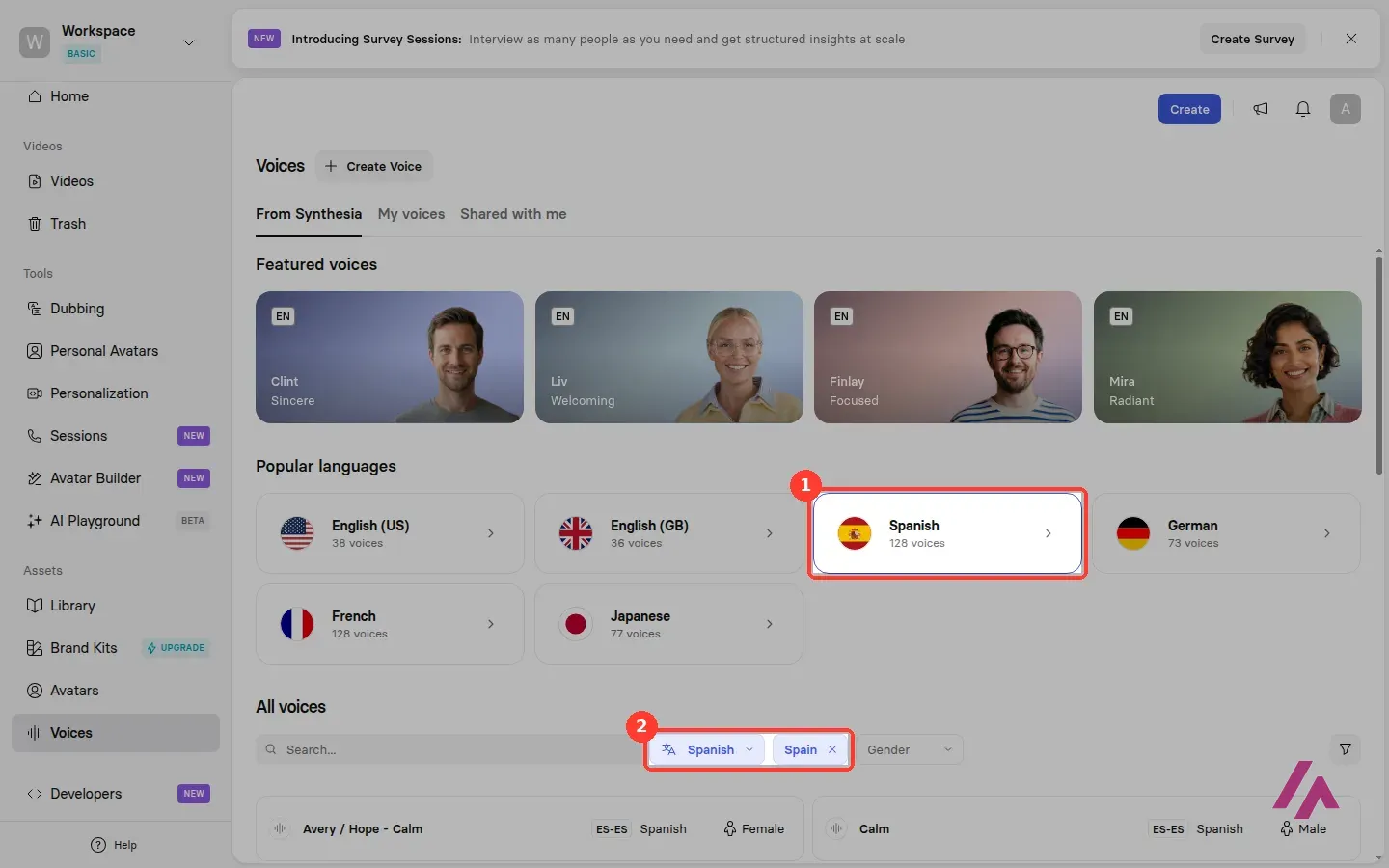Click the megaphone announcements icon
The width and height of the screenshot is (1389, 868).
point(1261,109)
